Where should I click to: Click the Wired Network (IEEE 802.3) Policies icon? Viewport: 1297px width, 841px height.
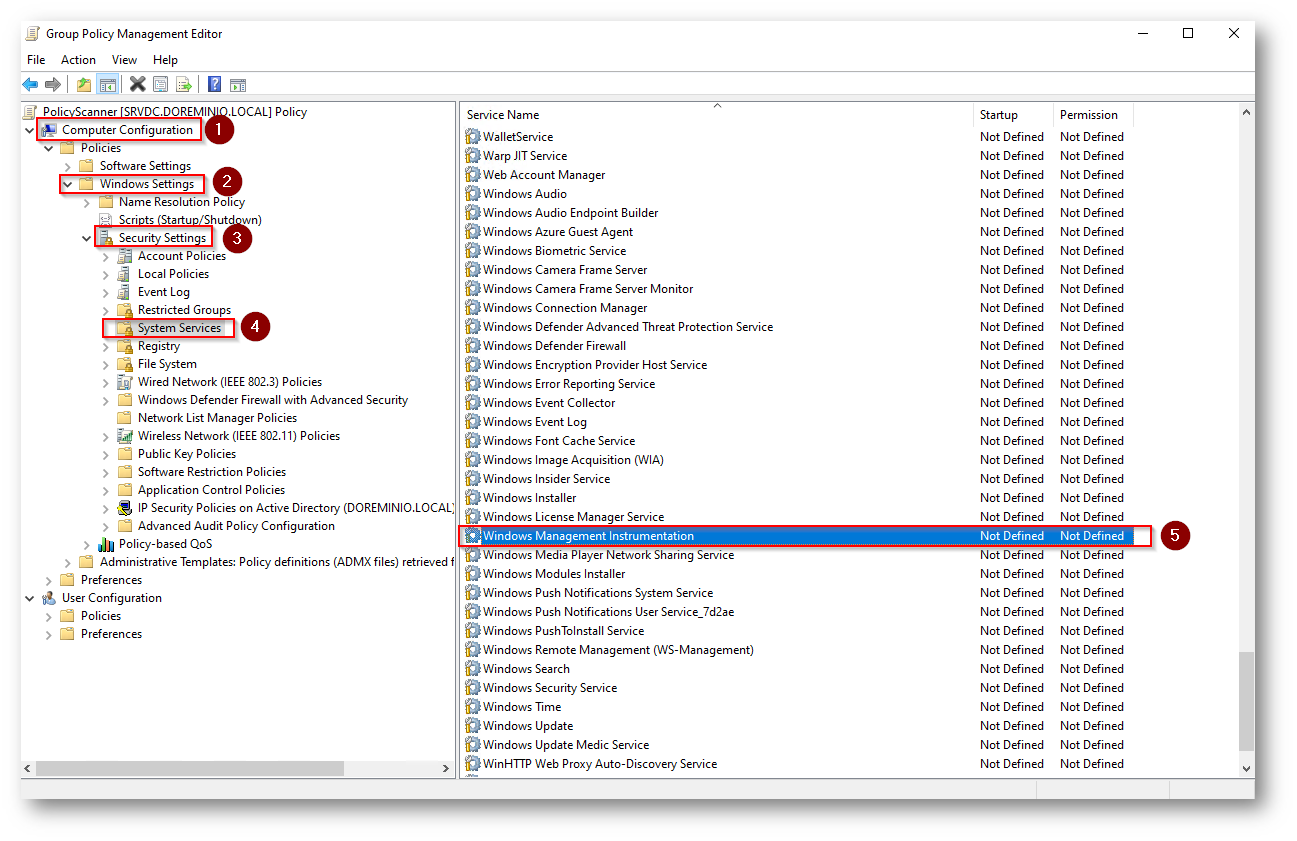[125, 382]
